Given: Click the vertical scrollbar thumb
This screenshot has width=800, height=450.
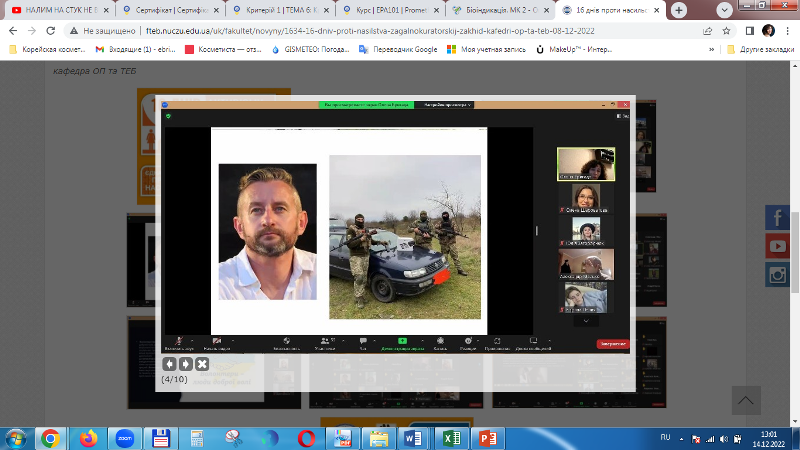Looking at the screenshot, I should point(795,252).
